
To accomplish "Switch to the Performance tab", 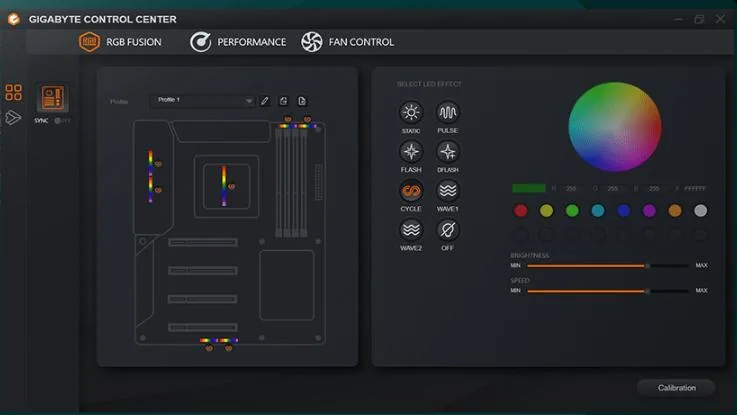I will [x=238, y=42].
